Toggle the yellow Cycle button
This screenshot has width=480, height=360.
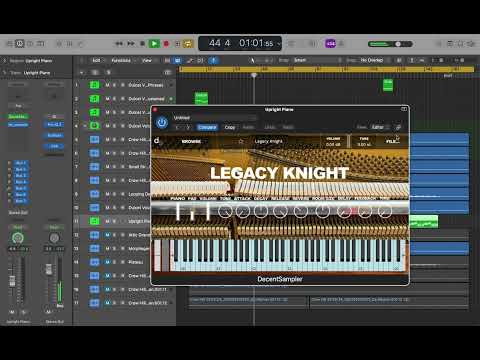click(188, 44)
